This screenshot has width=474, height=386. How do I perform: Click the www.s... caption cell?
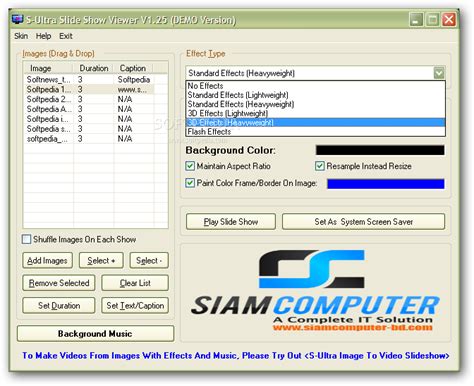134,89
